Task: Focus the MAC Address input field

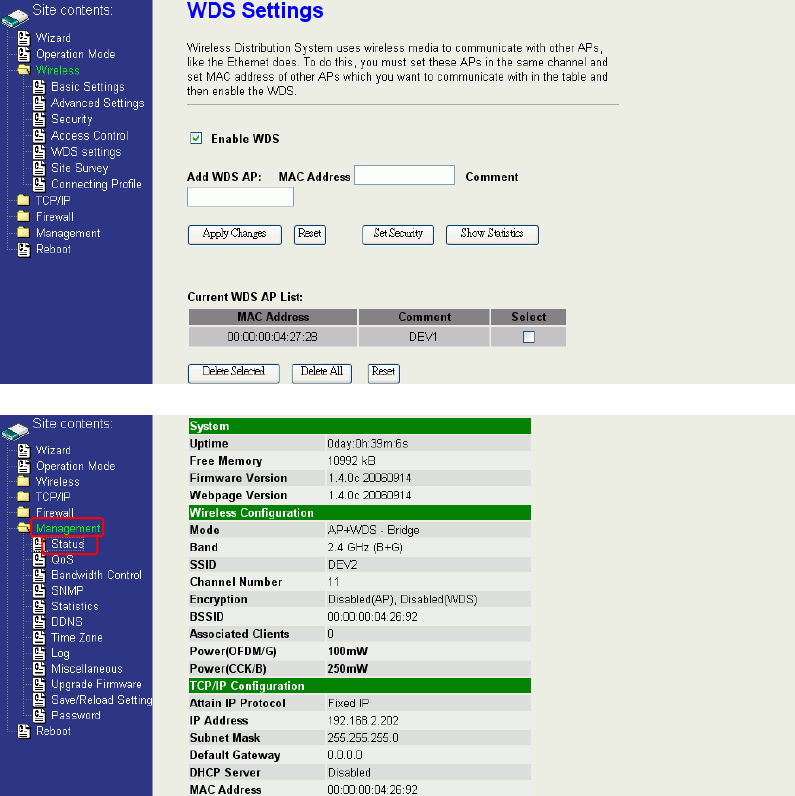Action: [x=404, y=175]
